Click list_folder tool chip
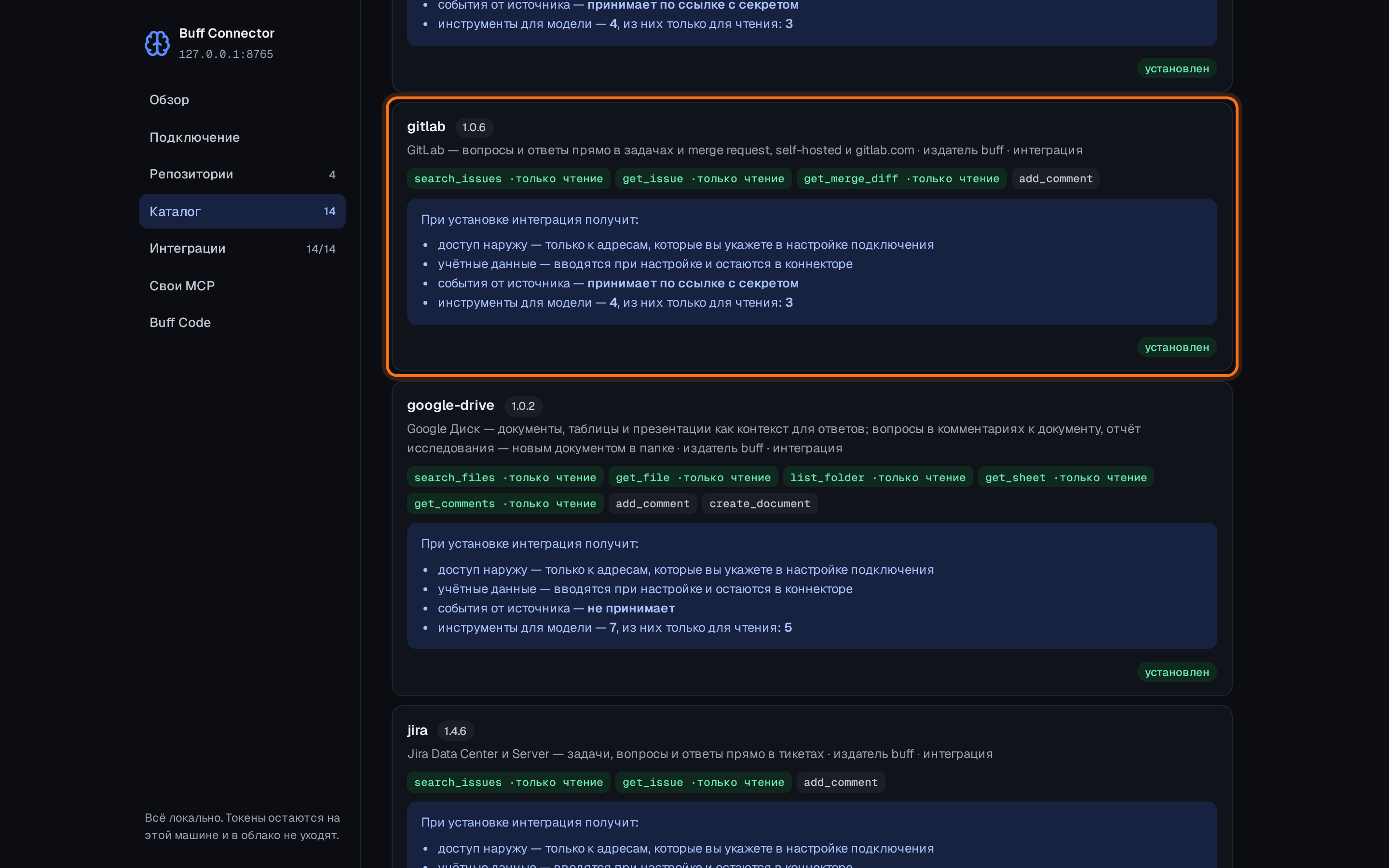Screen dimensions: 1389x868 878,477
